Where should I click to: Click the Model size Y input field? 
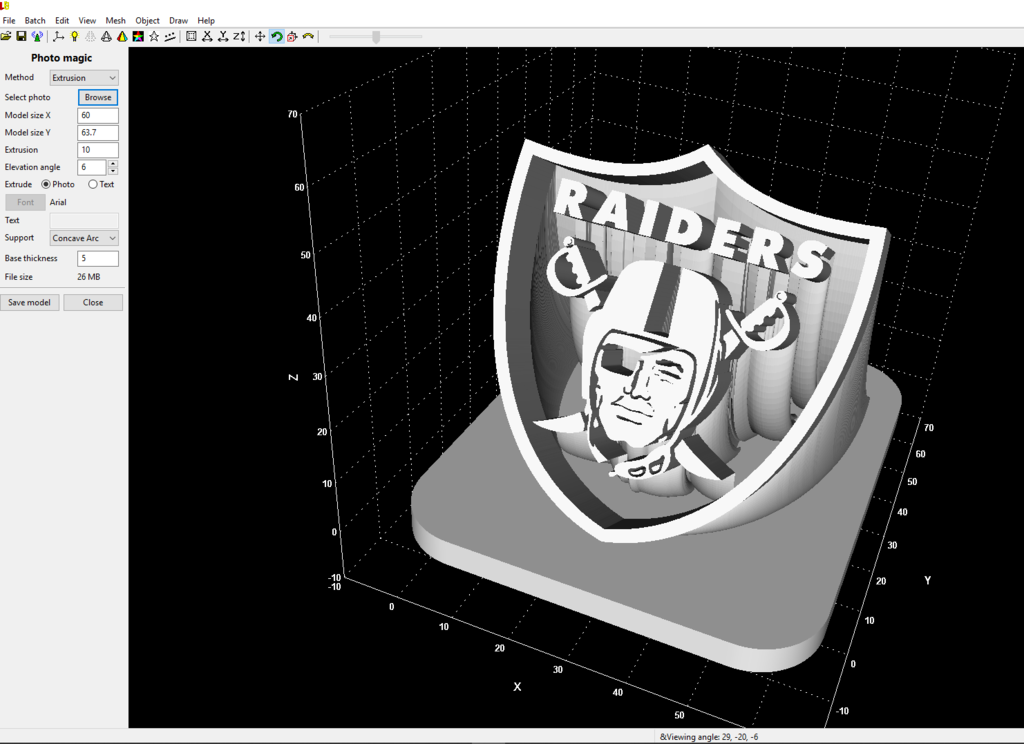[98, 133]
